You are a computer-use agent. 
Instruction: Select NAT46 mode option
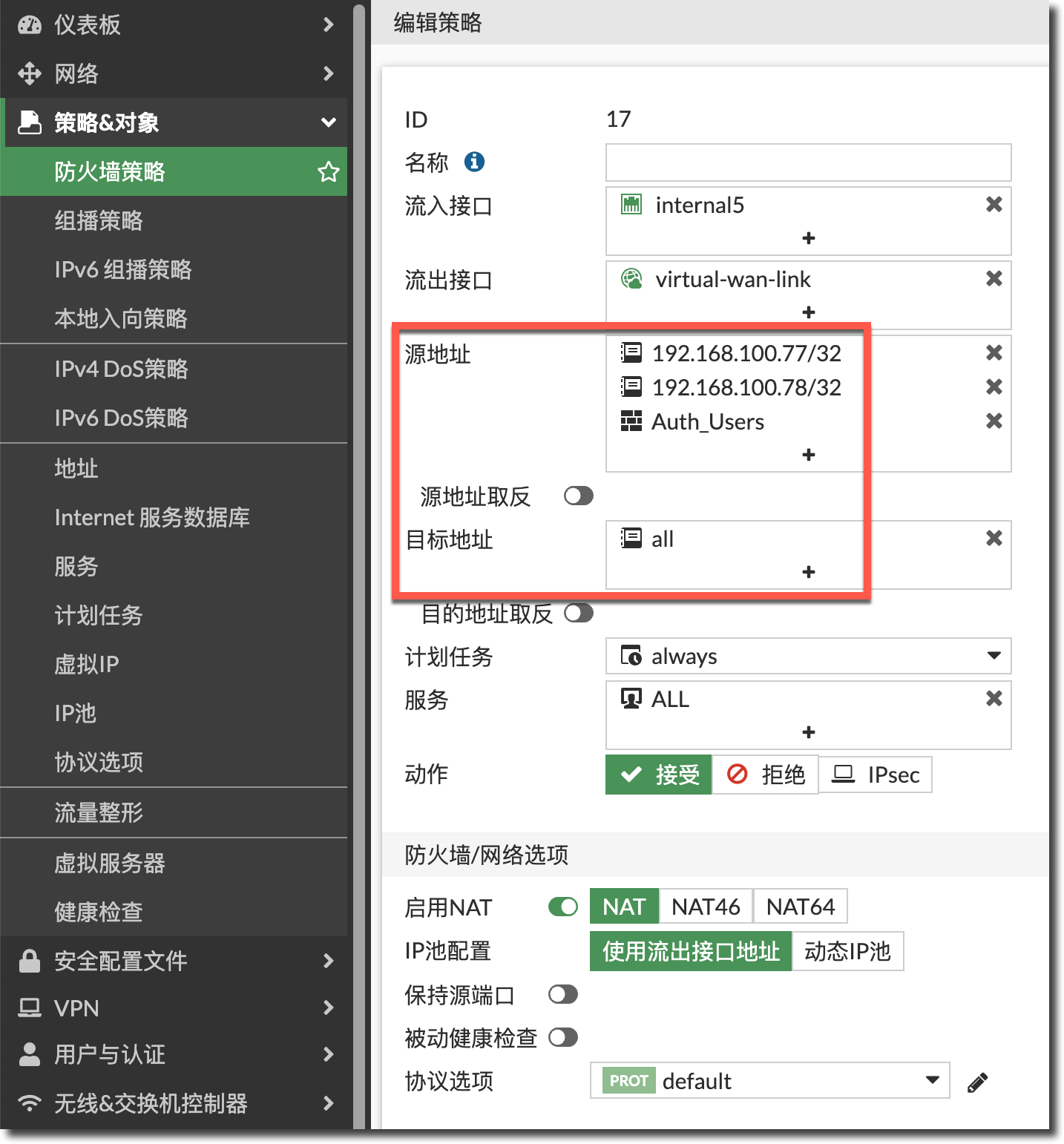pos(706,907)
